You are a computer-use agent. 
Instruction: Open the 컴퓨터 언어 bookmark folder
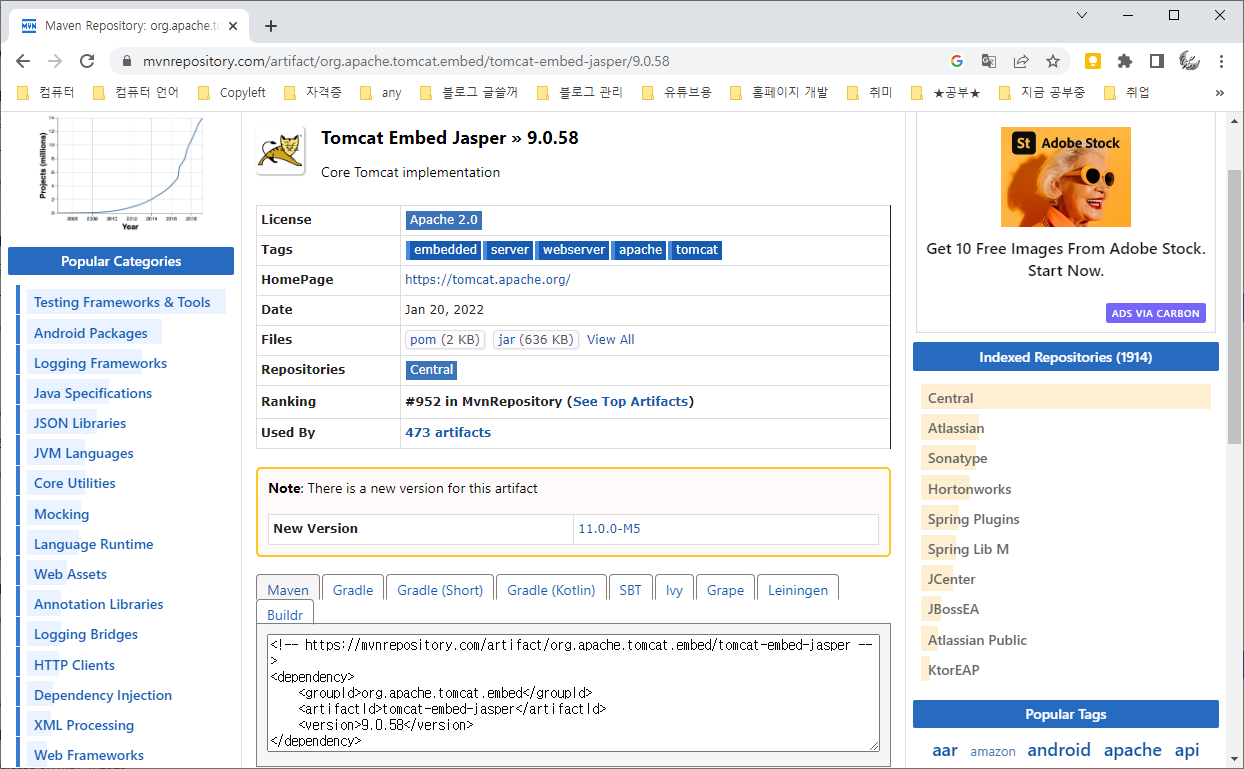tap(135, 92)
